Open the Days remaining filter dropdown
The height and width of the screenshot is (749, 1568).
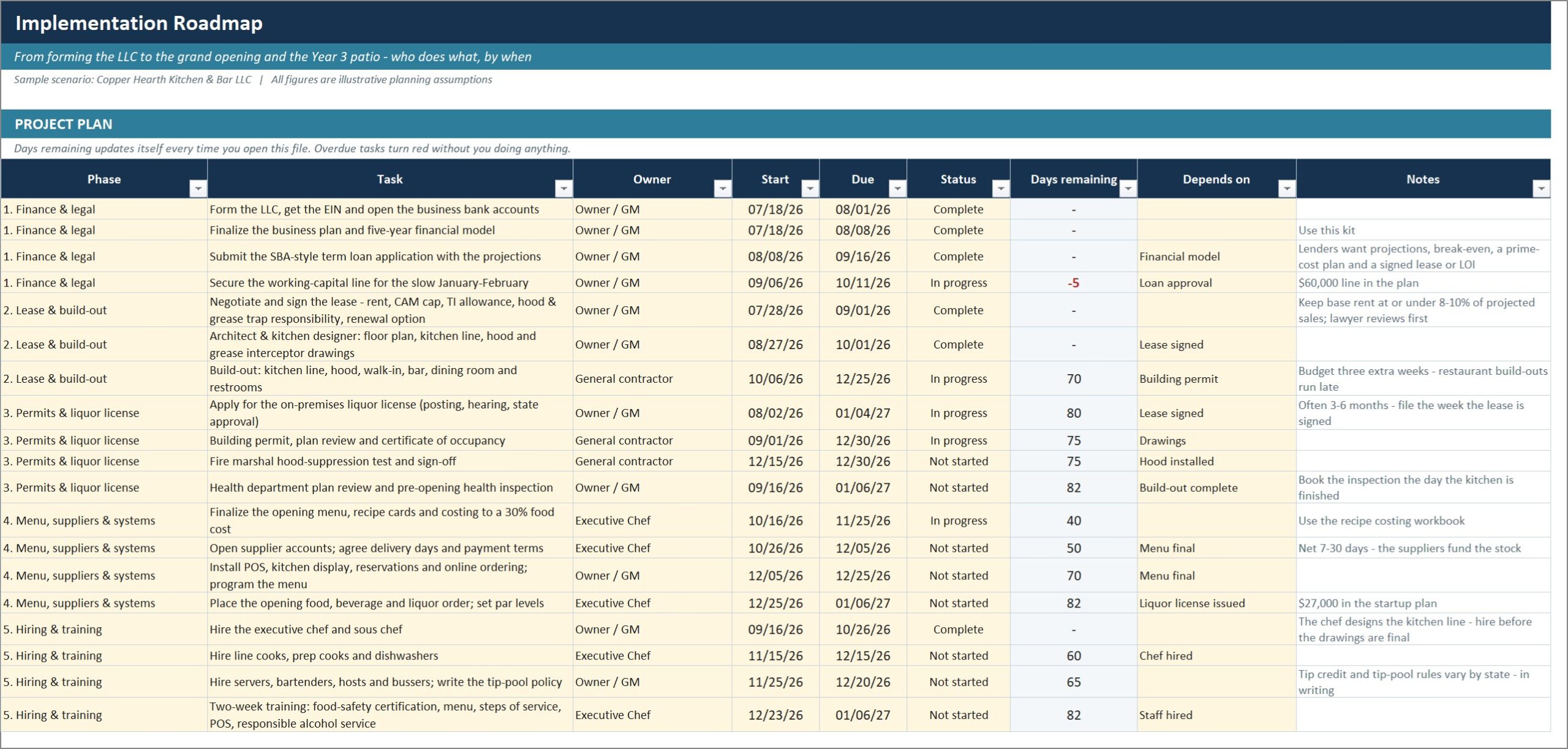tap(1128, 189)
